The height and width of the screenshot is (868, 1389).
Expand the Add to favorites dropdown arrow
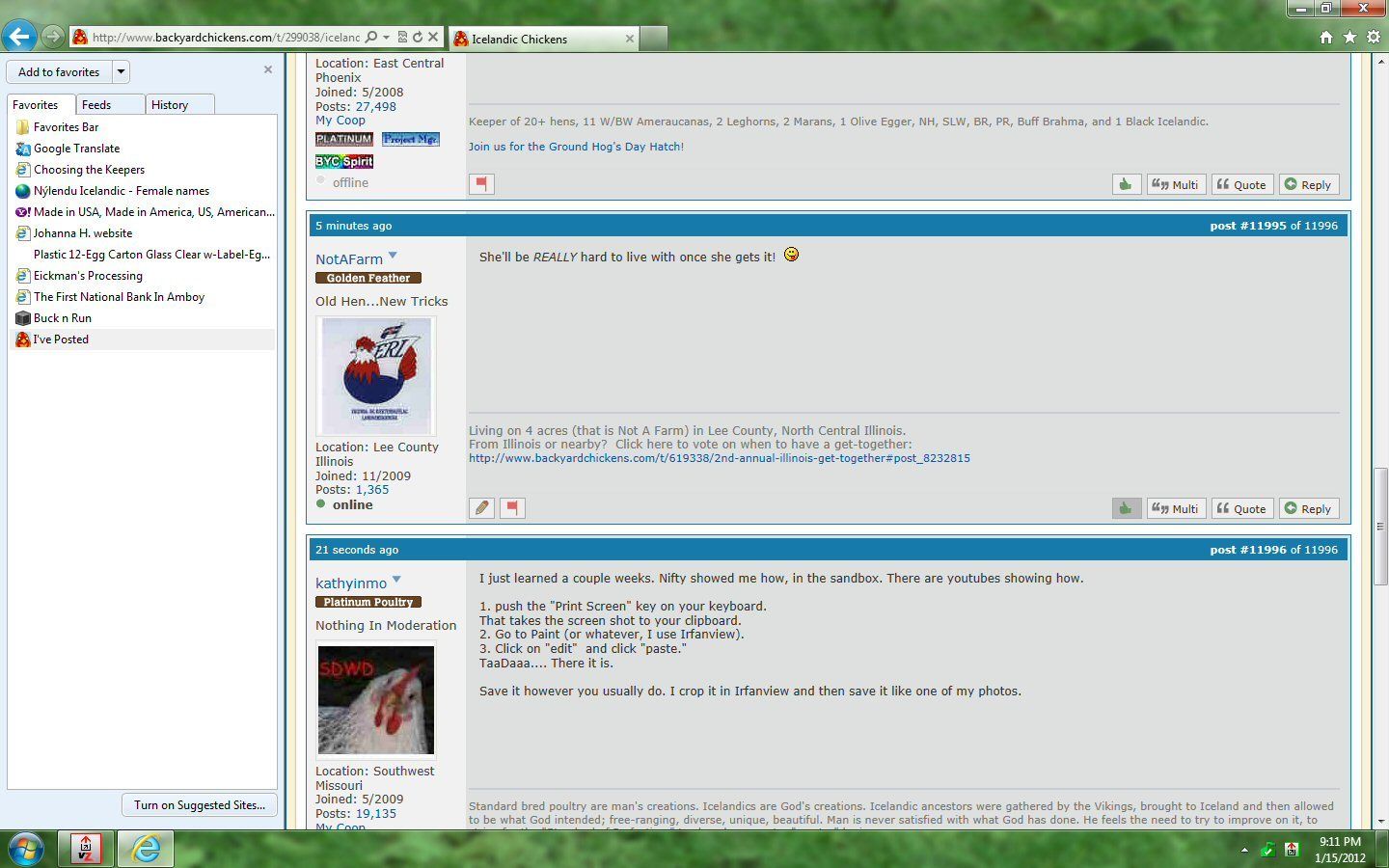point(121,71)
